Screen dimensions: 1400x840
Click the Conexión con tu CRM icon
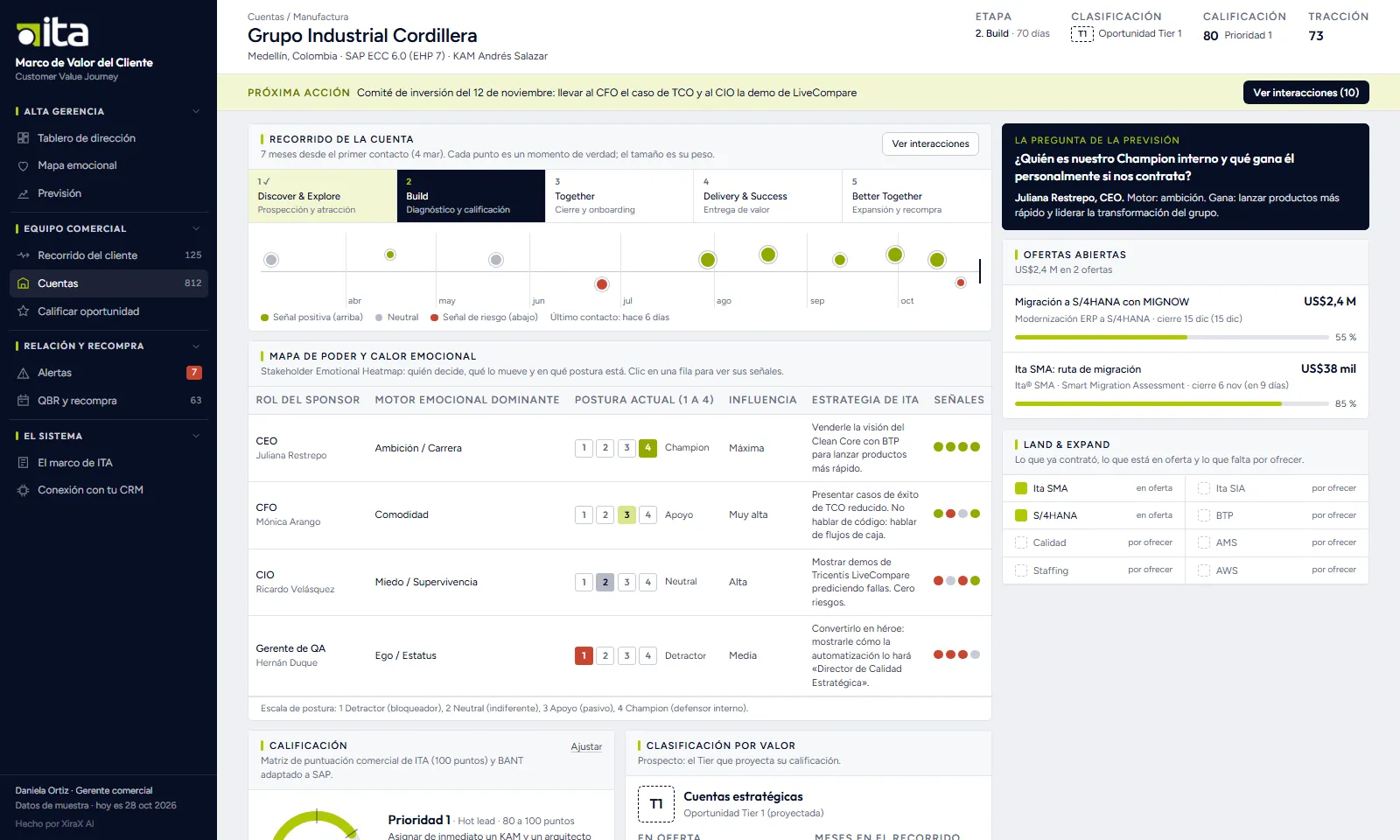click(24, 490)
